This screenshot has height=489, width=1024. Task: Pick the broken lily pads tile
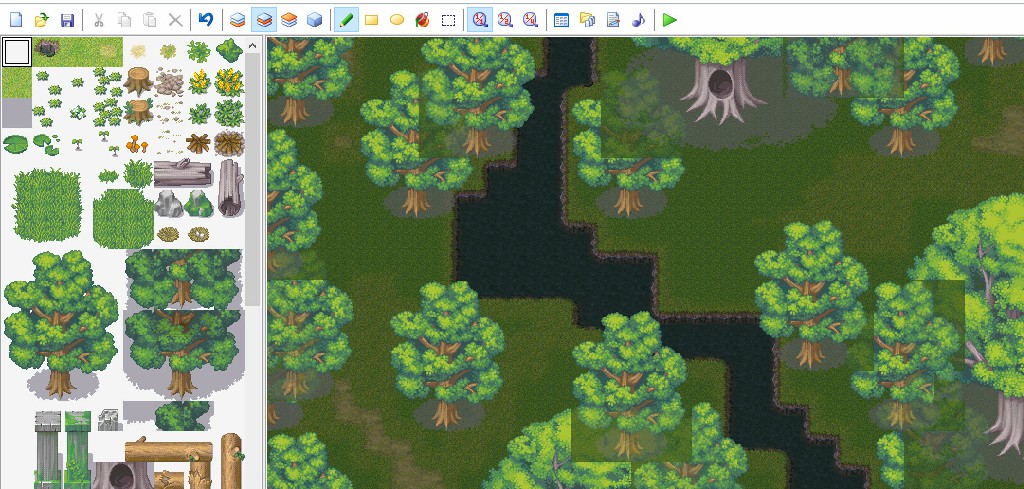tap(46, 144)
